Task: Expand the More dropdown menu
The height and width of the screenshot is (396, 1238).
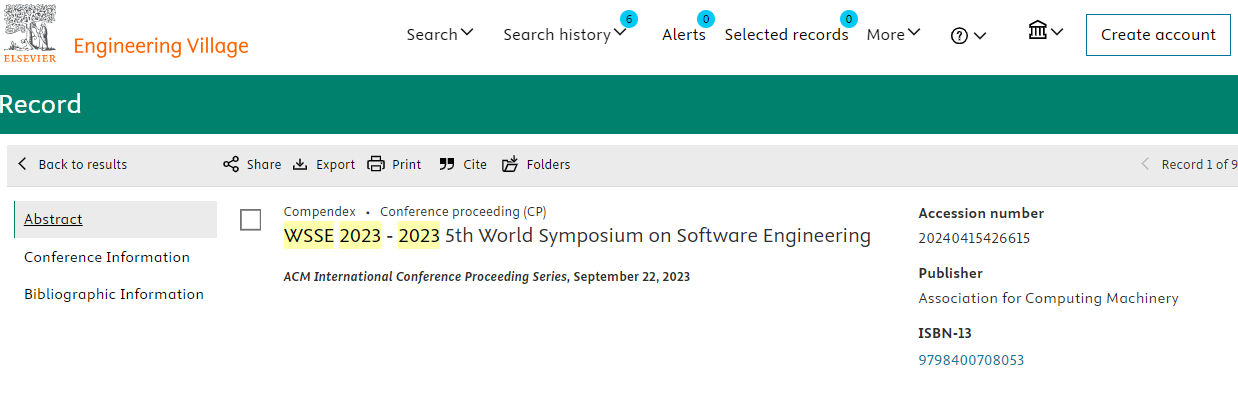Action: click(x=893, y=34)
